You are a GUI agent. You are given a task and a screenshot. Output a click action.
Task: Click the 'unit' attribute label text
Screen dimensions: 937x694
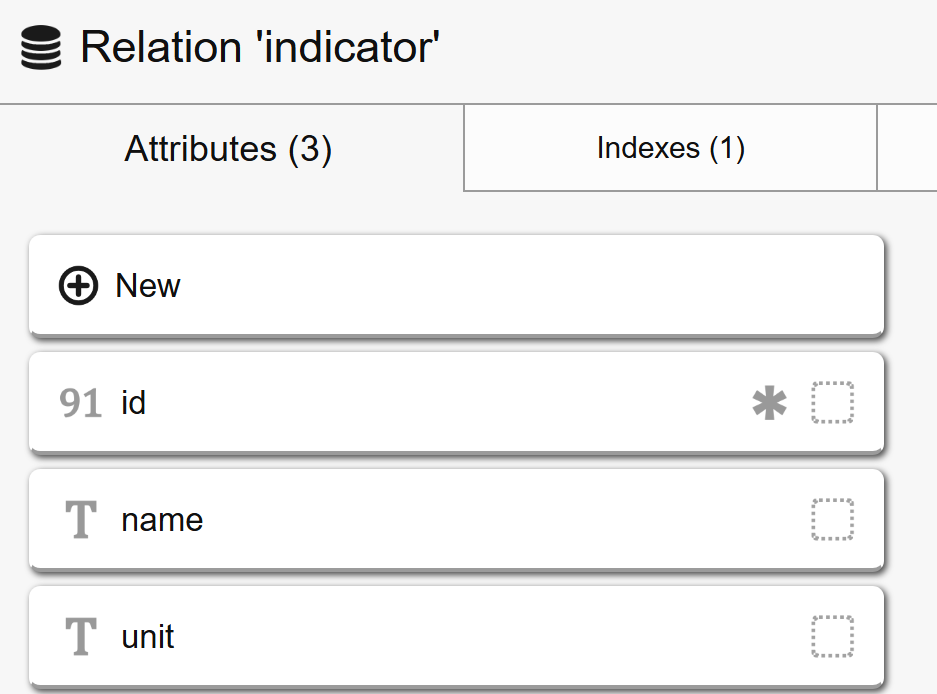coord(148,637)
